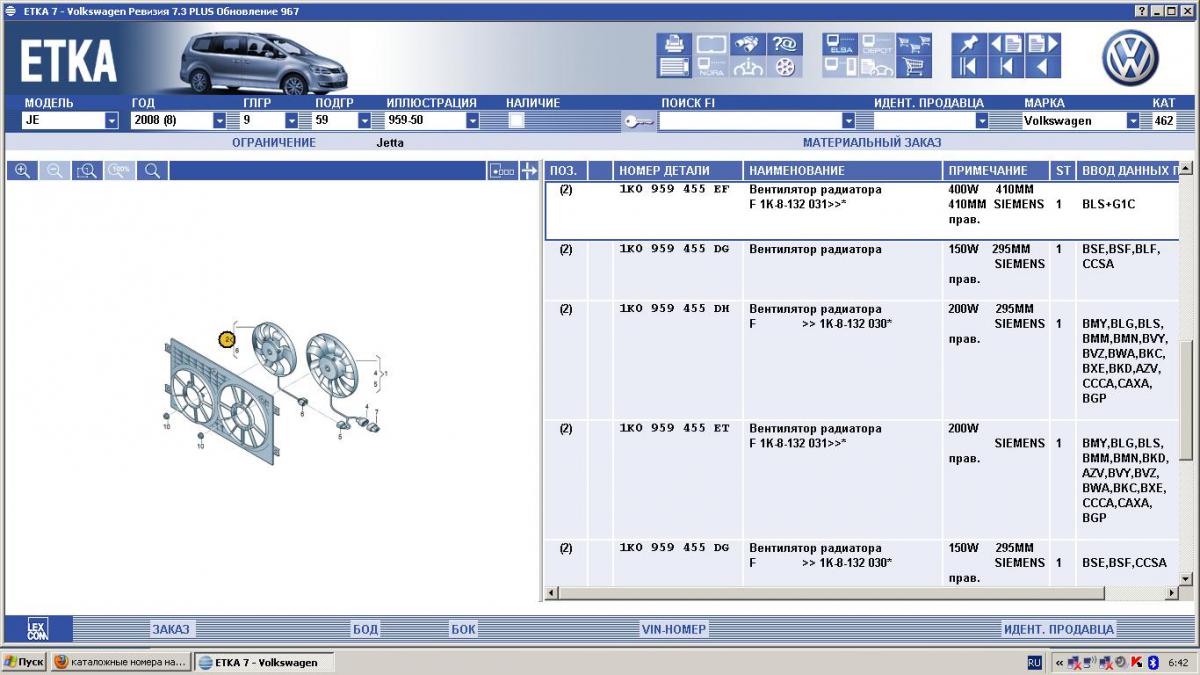Click the VIN-НОМЕР button
Image resolution: width=1200 pixels, height=675 pixels.
674,629
